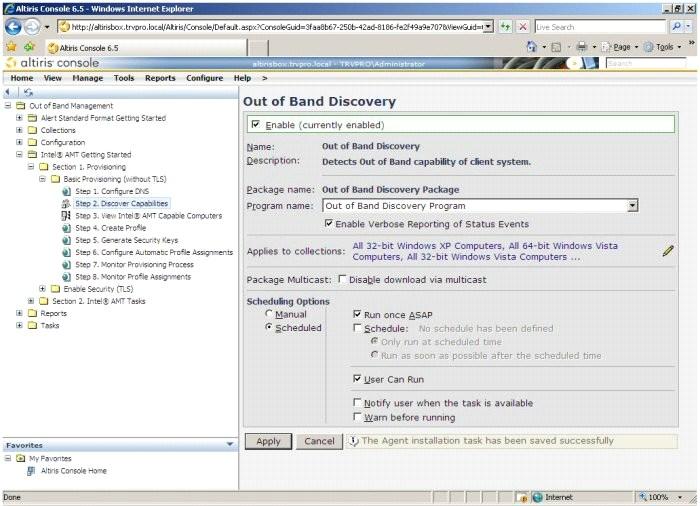700x506 pixels.
Task: Click the Add to Favorites star-plus icon
Action: [x=29, y=46]
